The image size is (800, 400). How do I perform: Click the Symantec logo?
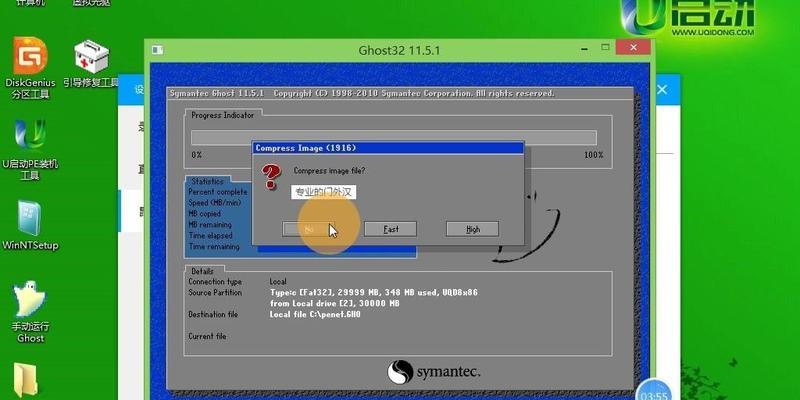pos(433,372)
